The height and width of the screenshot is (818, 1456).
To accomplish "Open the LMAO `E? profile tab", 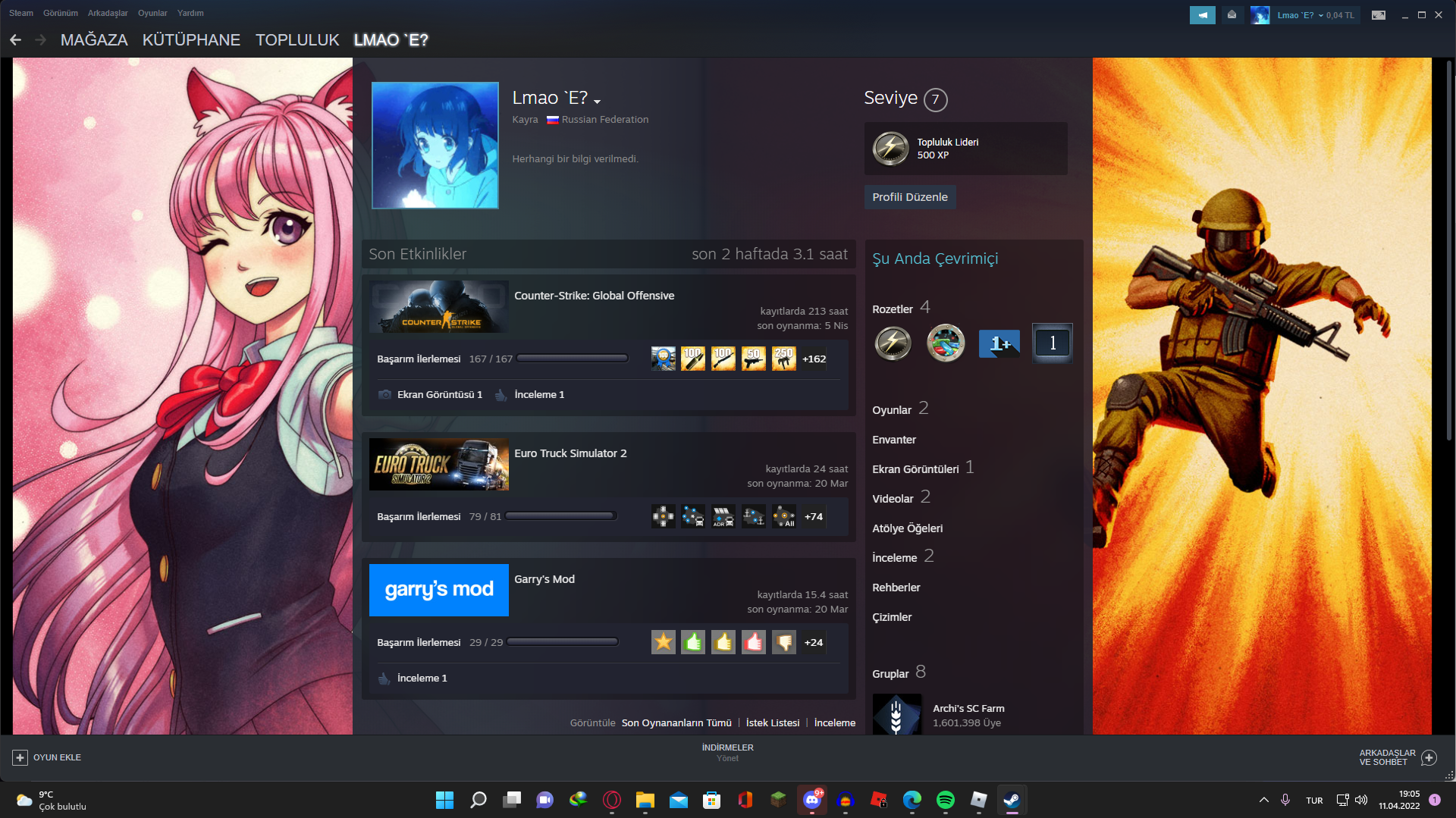I will [x=391, y=40].
